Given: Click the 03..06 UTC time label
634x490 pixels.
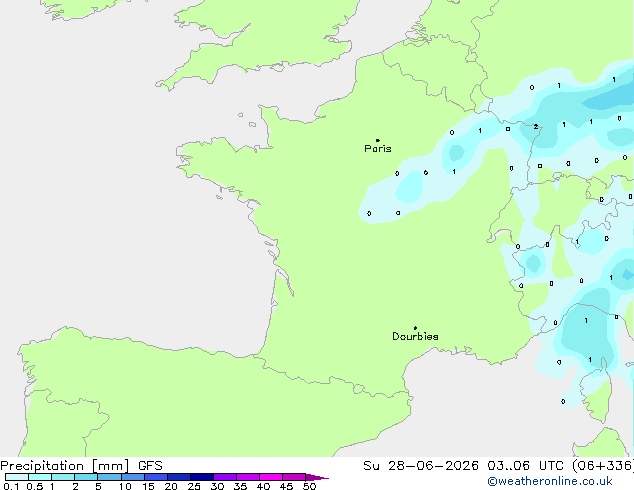Looking at the screenshot, I should [525, 466].
